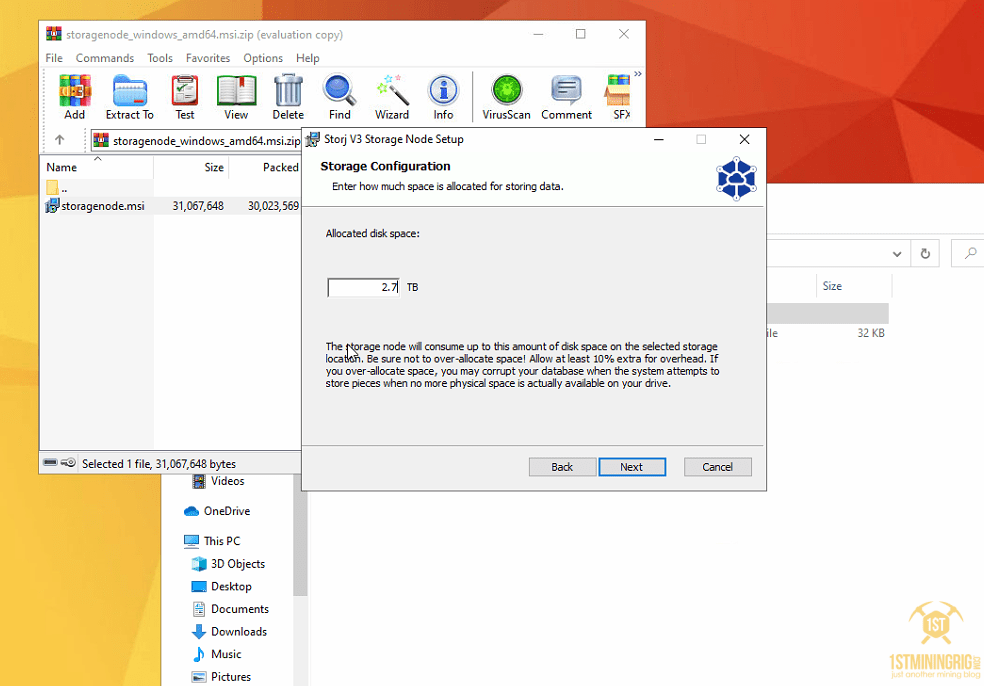Select Videos in Explorer navigation pane
Image resolution: width=984 pixels, height=686 pixels.
(x=218, y=481)
